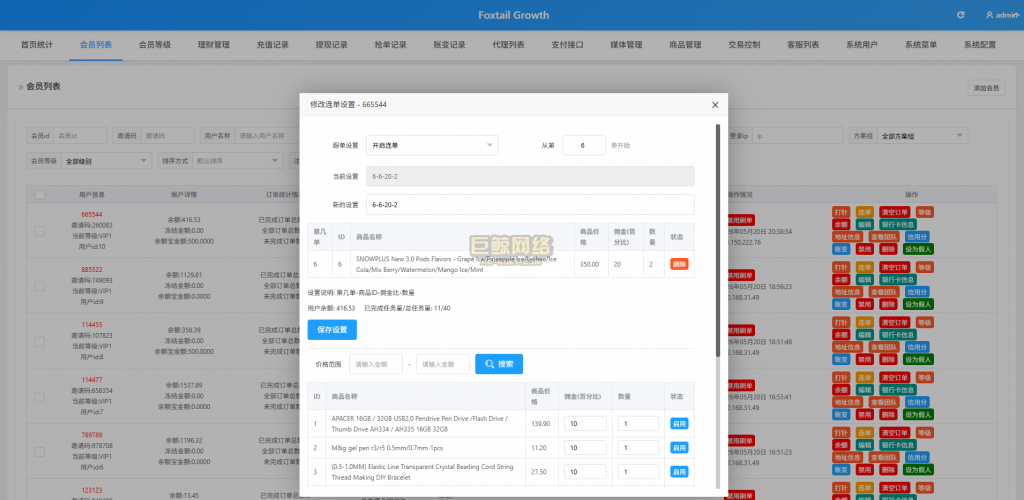Go to the 支付接口 tab
Viewport: 1024px width, 500px height.
pyautogui.click(x=567, y=45)
